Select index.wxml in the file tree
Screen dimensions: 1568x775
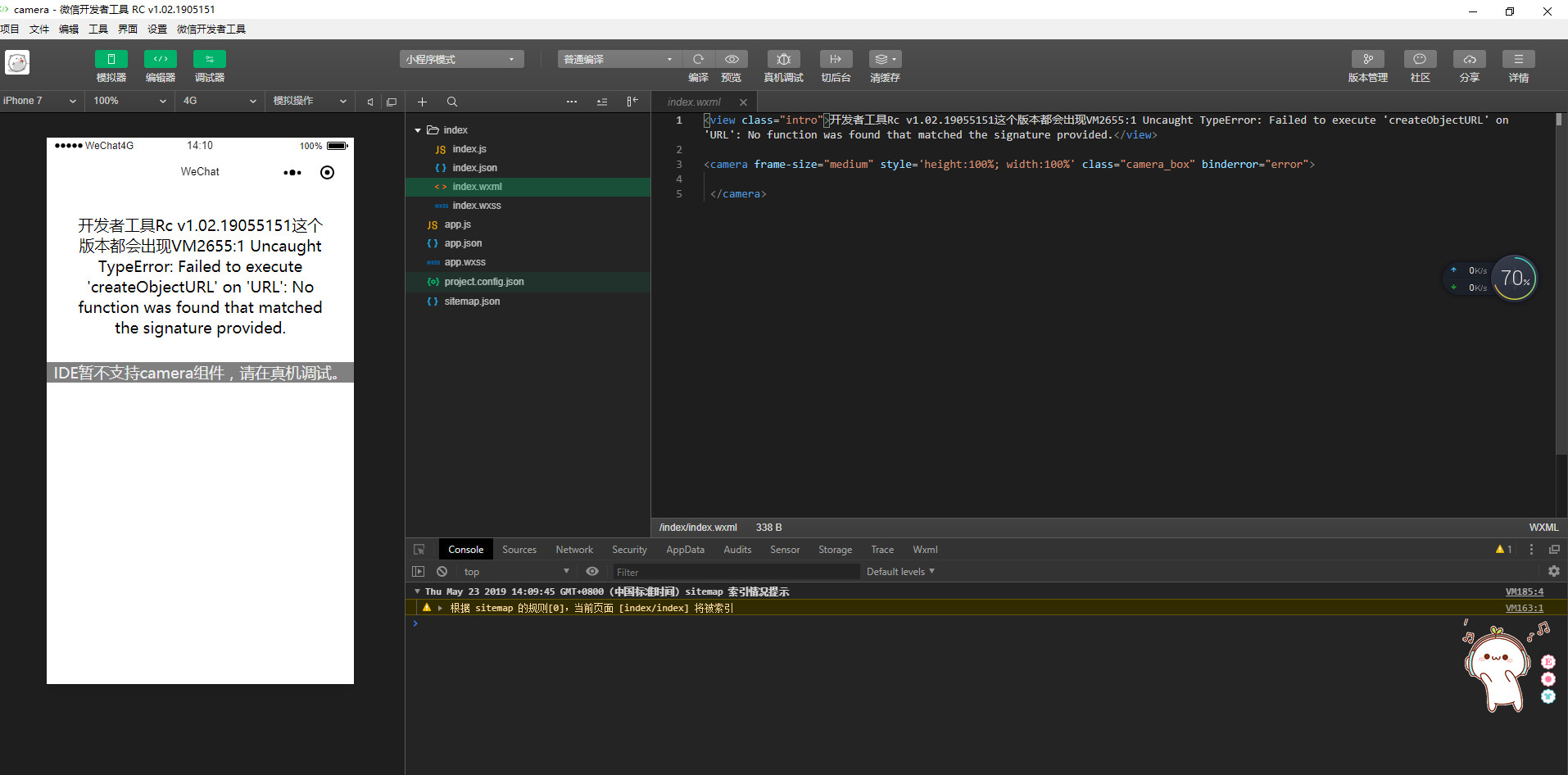[528, 187]
